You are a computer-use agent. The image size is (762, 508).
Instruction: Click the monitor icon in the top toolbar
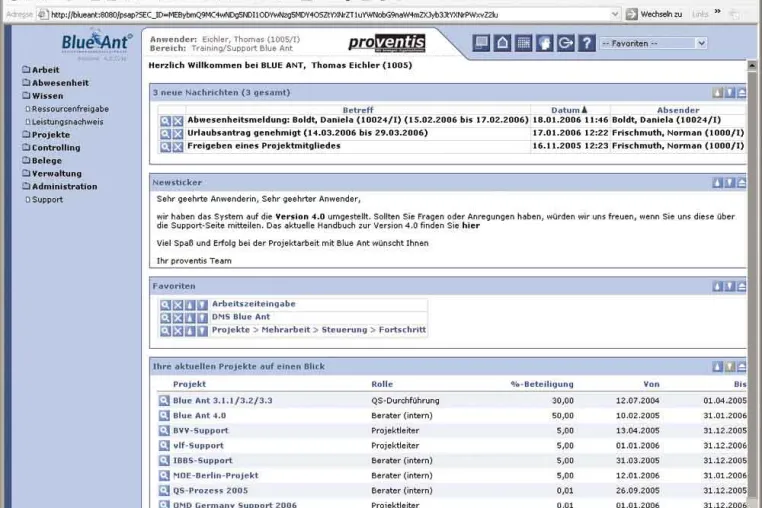click(481, 43)
